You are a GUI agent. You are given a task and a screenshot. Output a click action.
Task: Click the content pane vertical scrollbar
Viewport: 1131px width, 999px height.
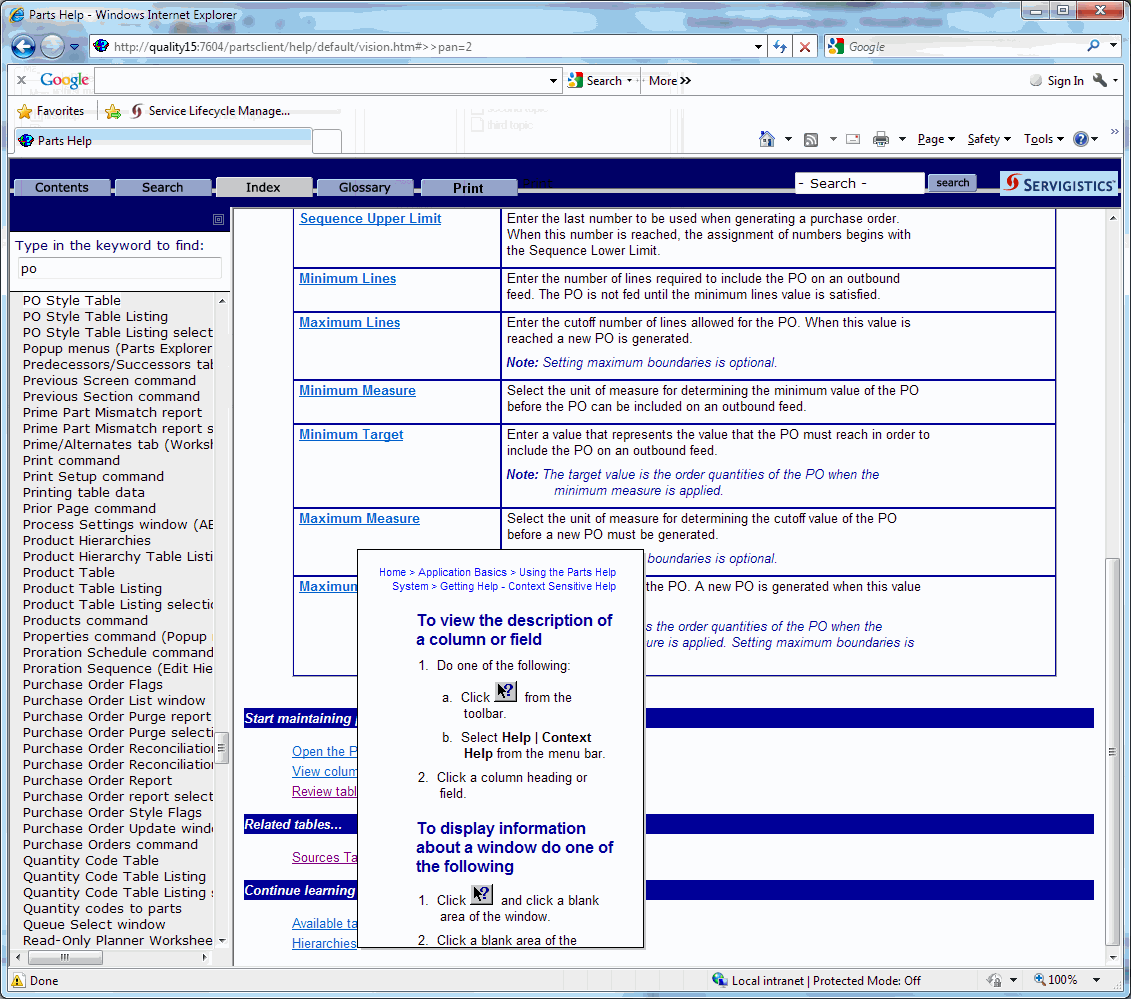(1113, 588)
